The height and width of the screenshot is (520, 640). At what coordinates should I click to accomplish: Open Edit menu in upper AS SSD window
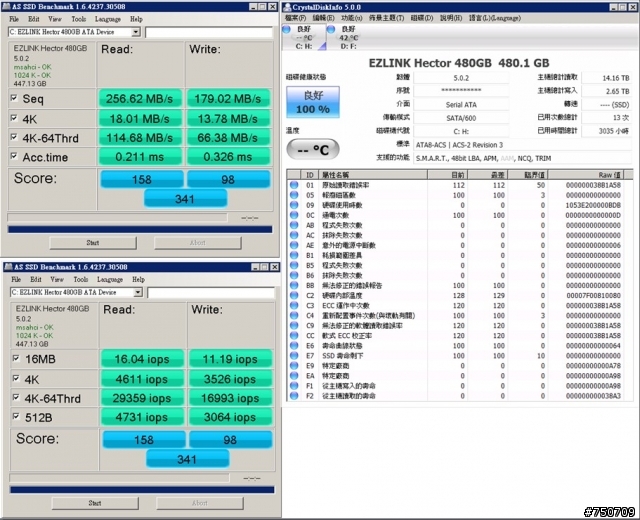(x=34, y=19)
